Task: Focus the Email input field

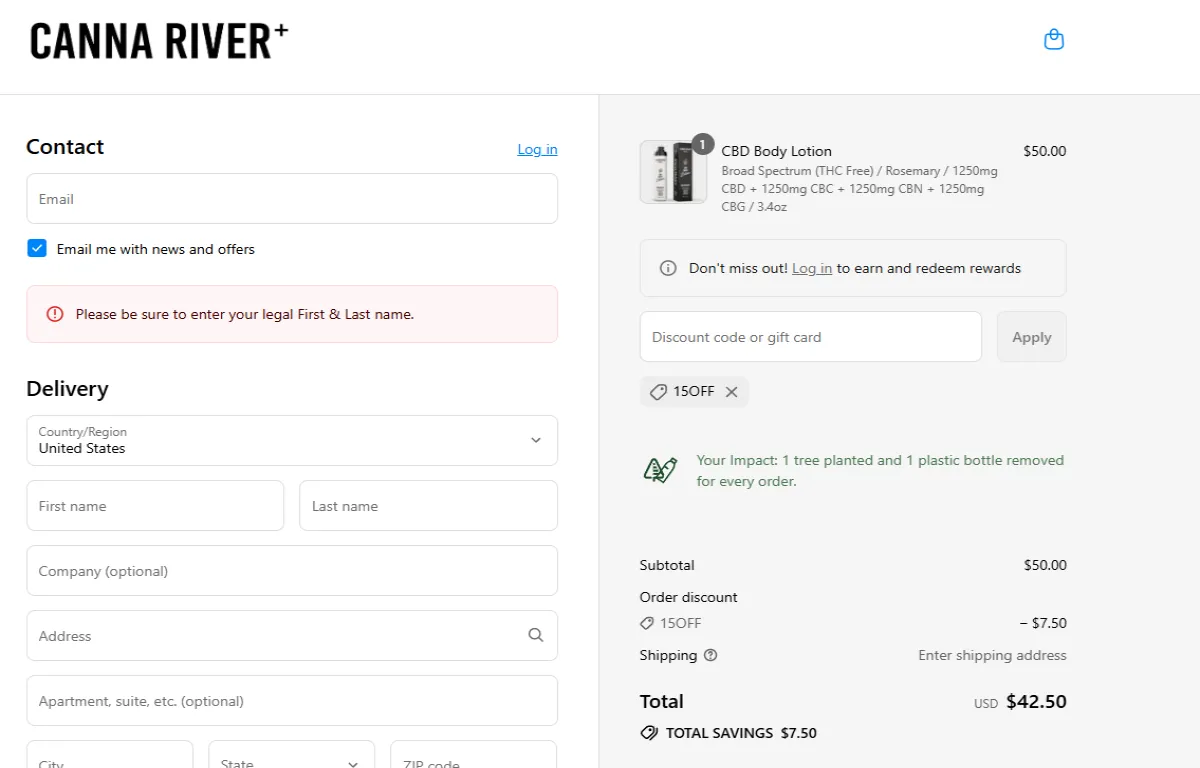Action: (292, 199)
